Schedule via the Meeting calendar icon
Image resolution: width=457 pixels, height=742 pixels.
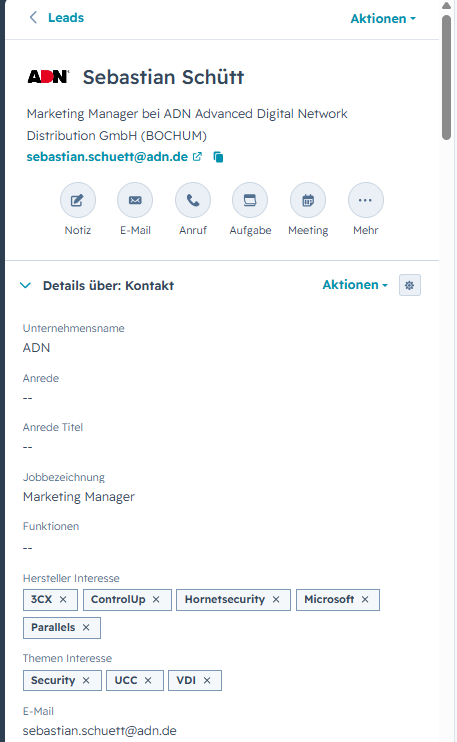(308, 200)
